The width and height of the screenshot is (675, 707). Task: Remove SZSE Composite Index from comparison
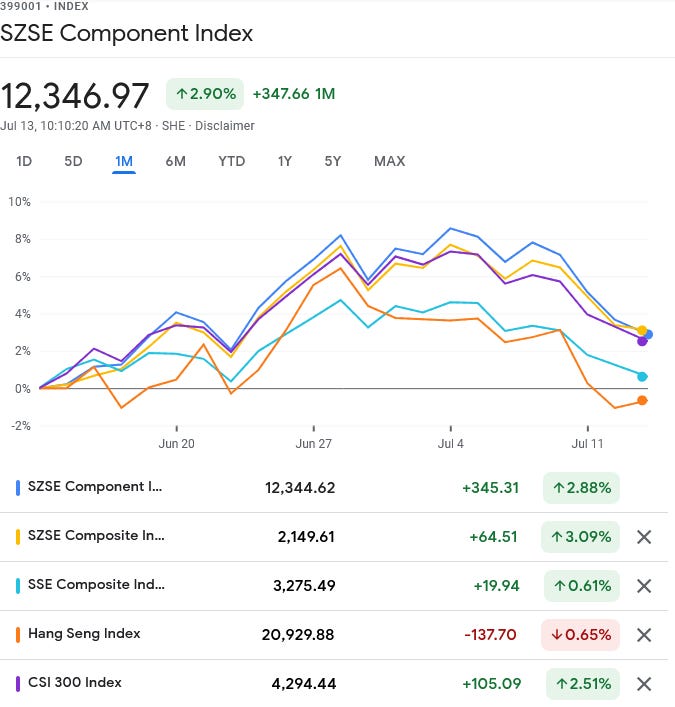[x=644, y=537]
